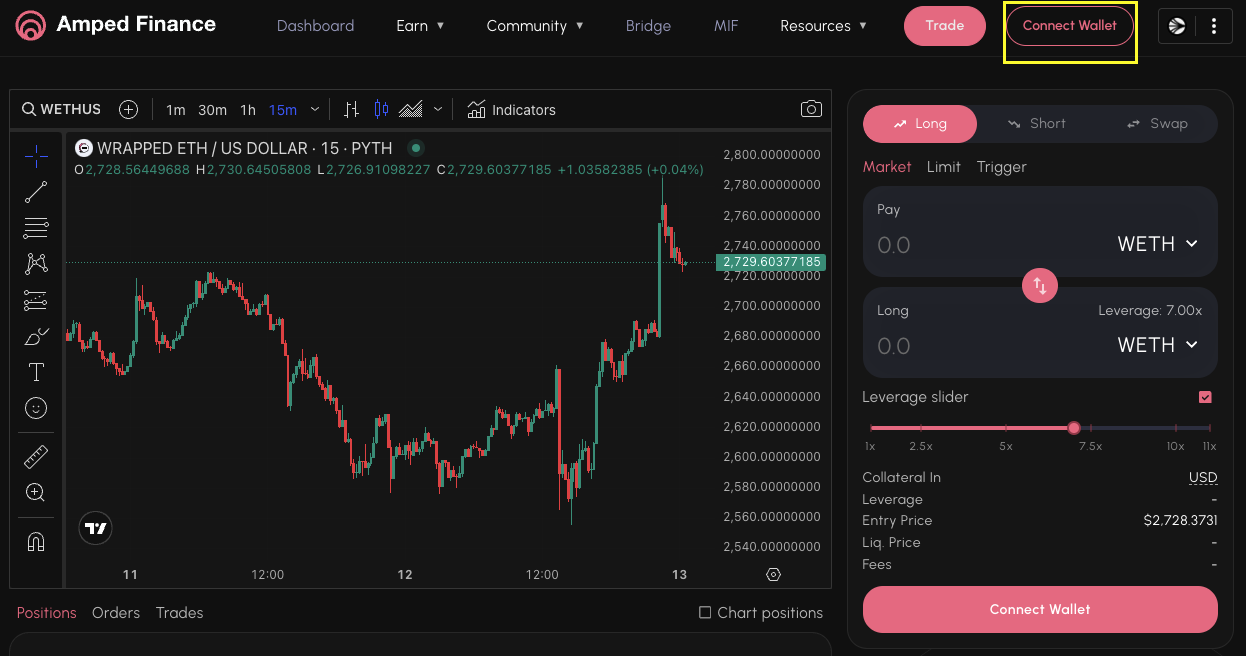Image resolution: width=1246 pixels, height=656 pixels.
Task: Open the emoji stickers tool
Action: 36,408
